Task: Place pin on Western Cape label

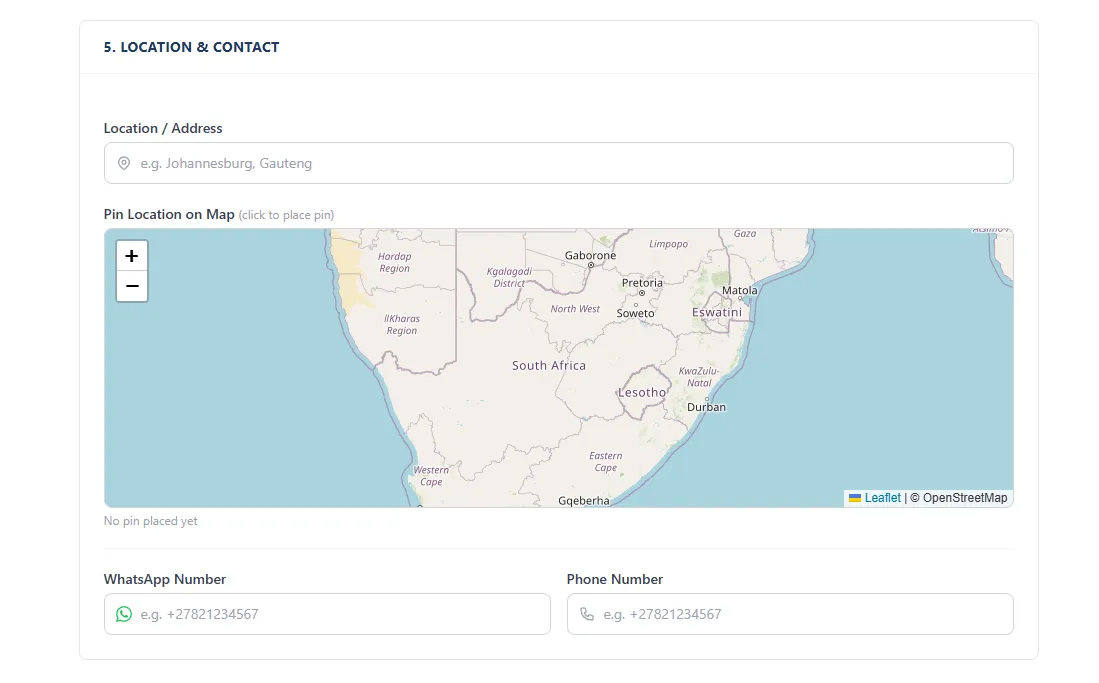Action: point(431,476)
